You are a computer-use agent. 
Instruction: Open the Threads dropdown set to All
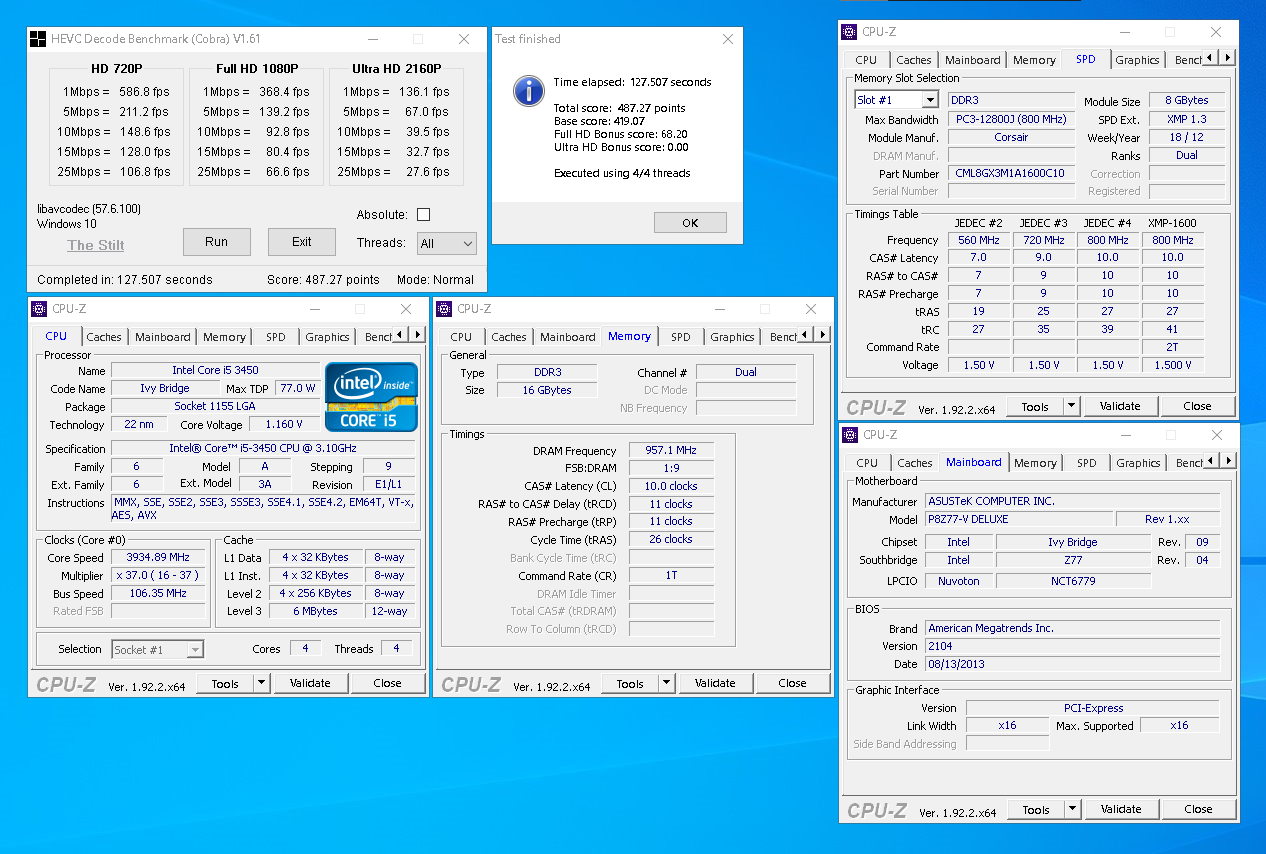[447, 243]
